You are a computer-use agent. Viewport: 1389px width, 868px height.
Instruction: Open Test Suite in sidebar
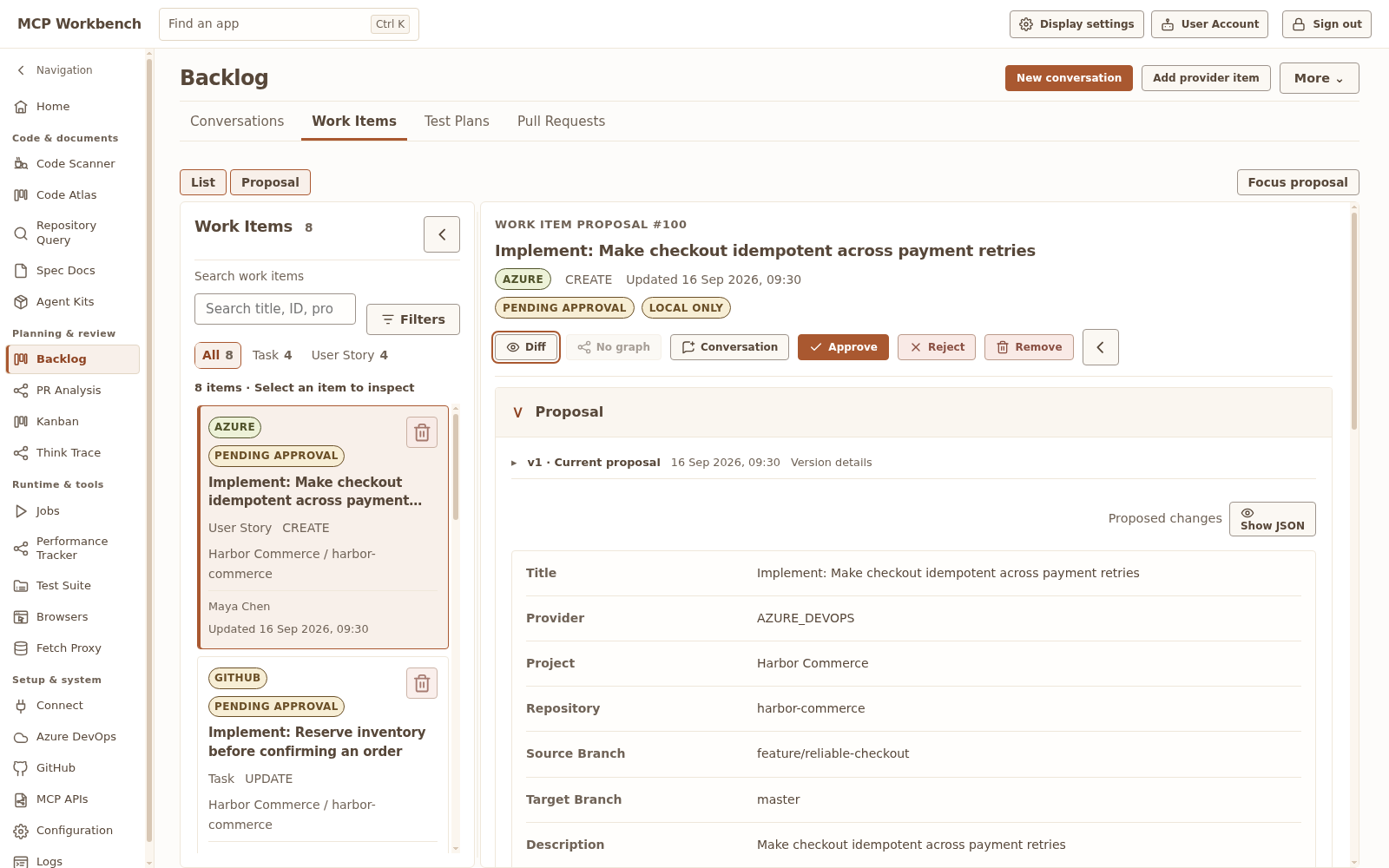[73, 585]
